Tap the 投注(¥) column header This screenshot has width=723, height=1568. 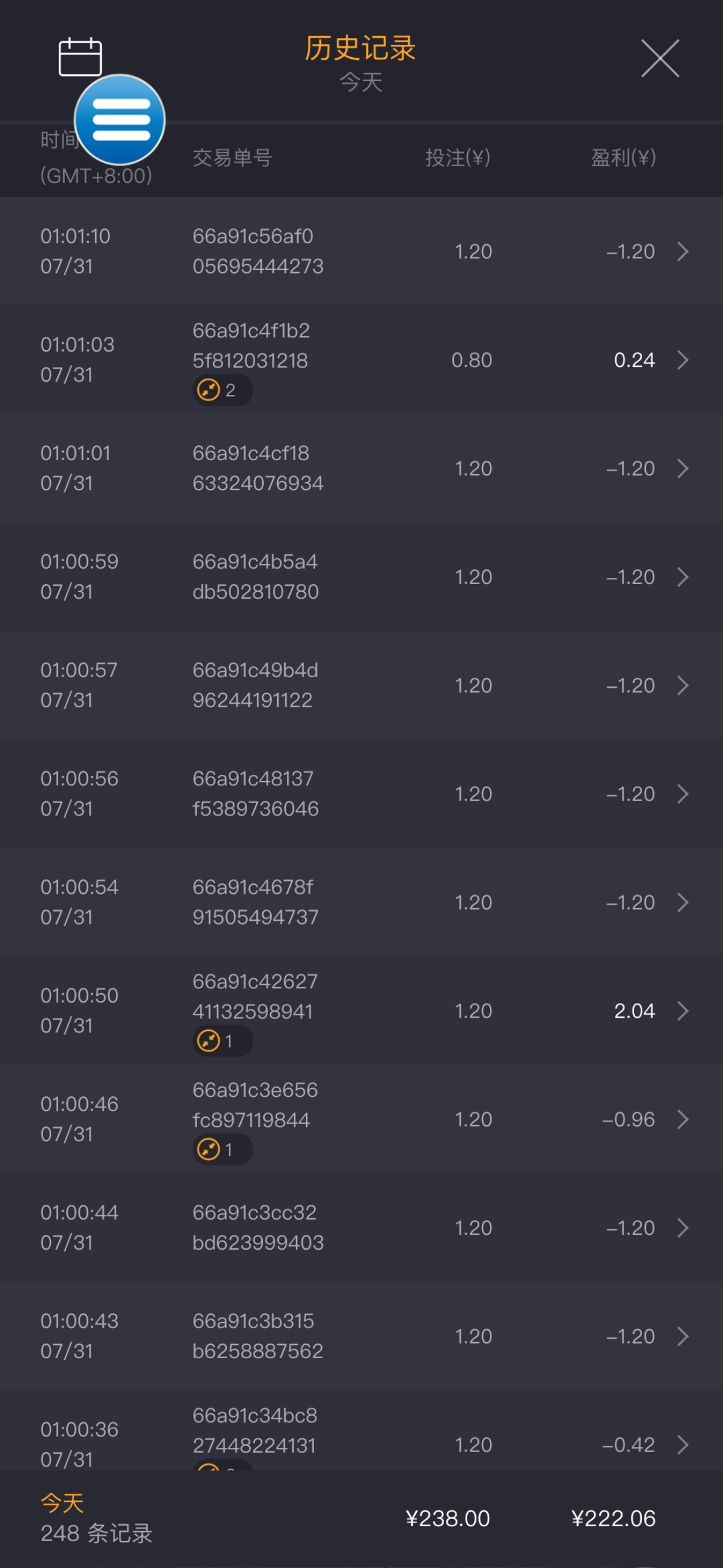coord(457,158)
